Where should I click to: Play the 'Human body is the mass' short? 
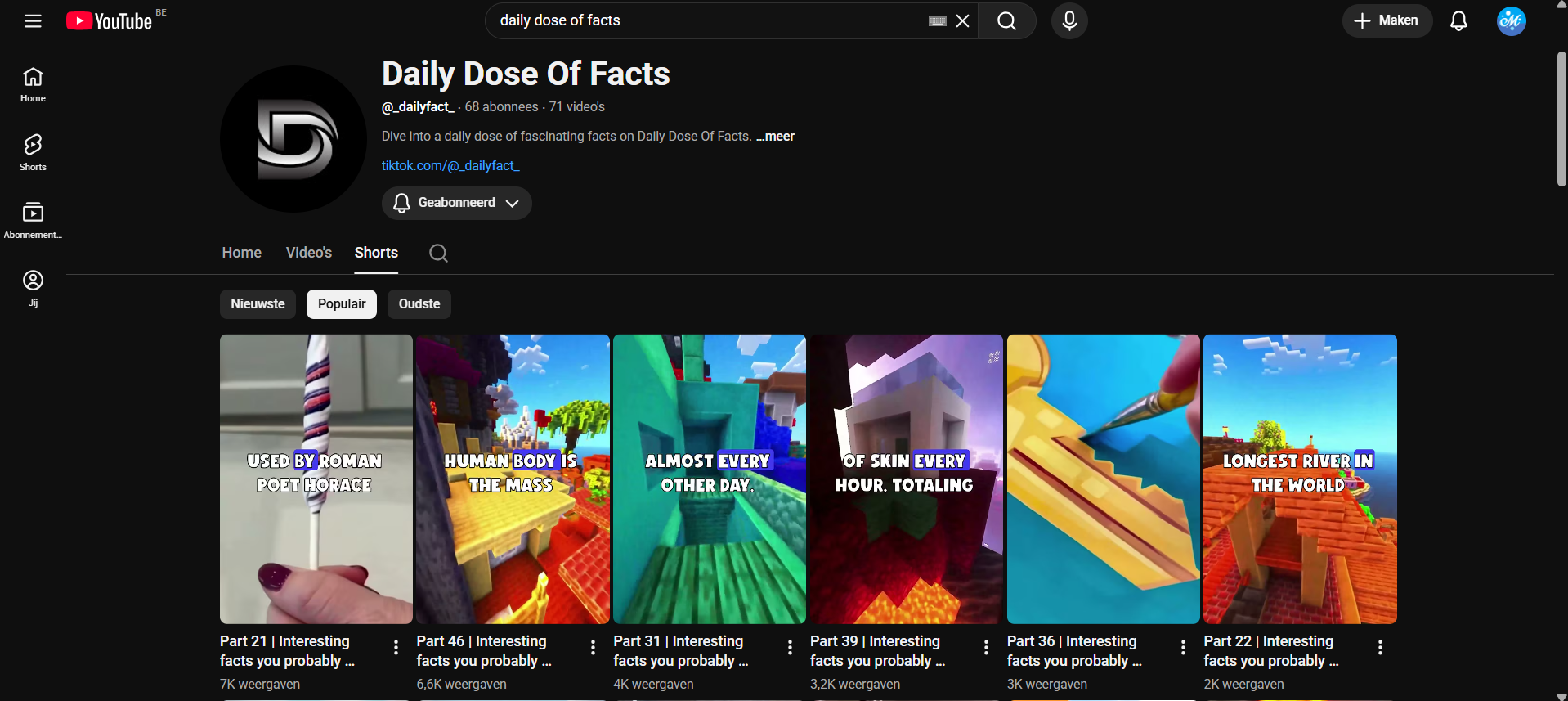(x=513, y=479)
